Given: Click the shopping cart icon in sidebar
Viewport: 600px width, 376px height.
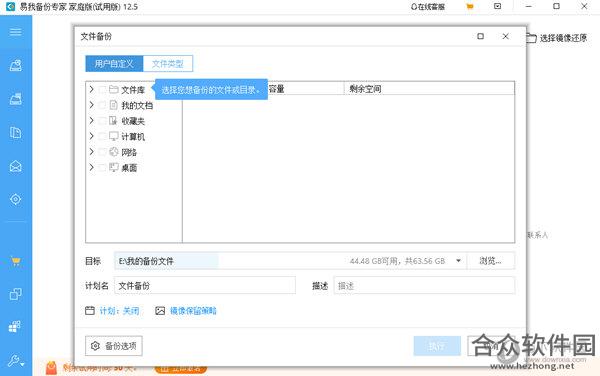Looking at the screenshot, I should tap(16, 261).
